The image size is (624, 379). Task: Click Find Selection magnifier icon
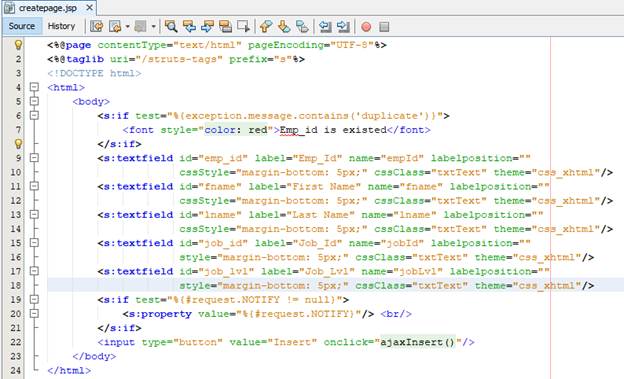point(171,27)
